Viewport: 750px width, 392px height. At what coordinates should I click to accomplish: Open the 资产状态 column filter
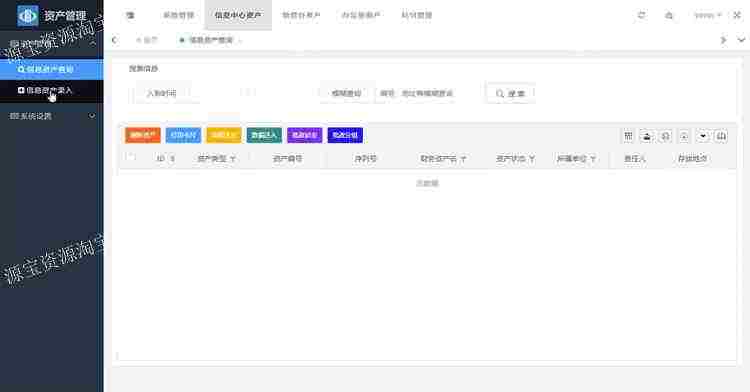531,159
